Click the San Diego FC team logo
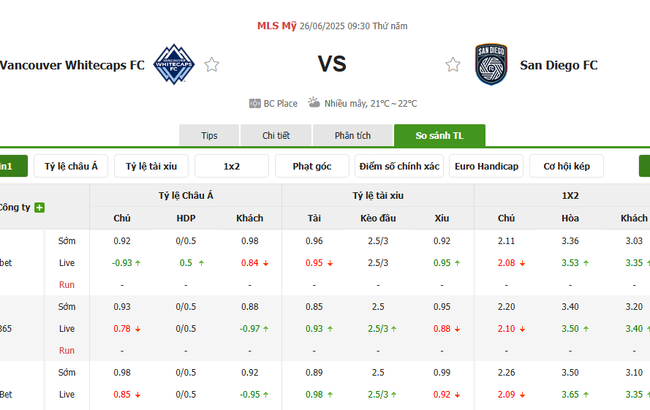The width and height of the screenshot is (650, 410). pos(491,65)
